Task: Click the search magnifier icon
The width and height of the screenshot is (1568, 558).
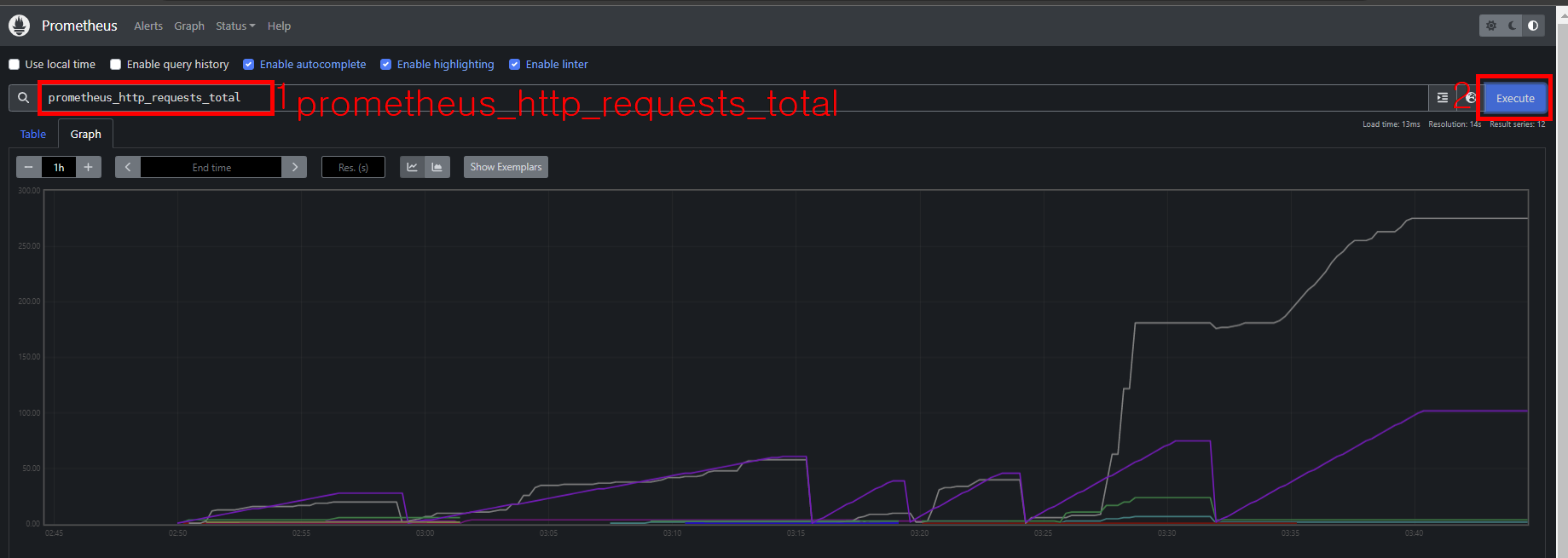Action: (x=23, y=98)
